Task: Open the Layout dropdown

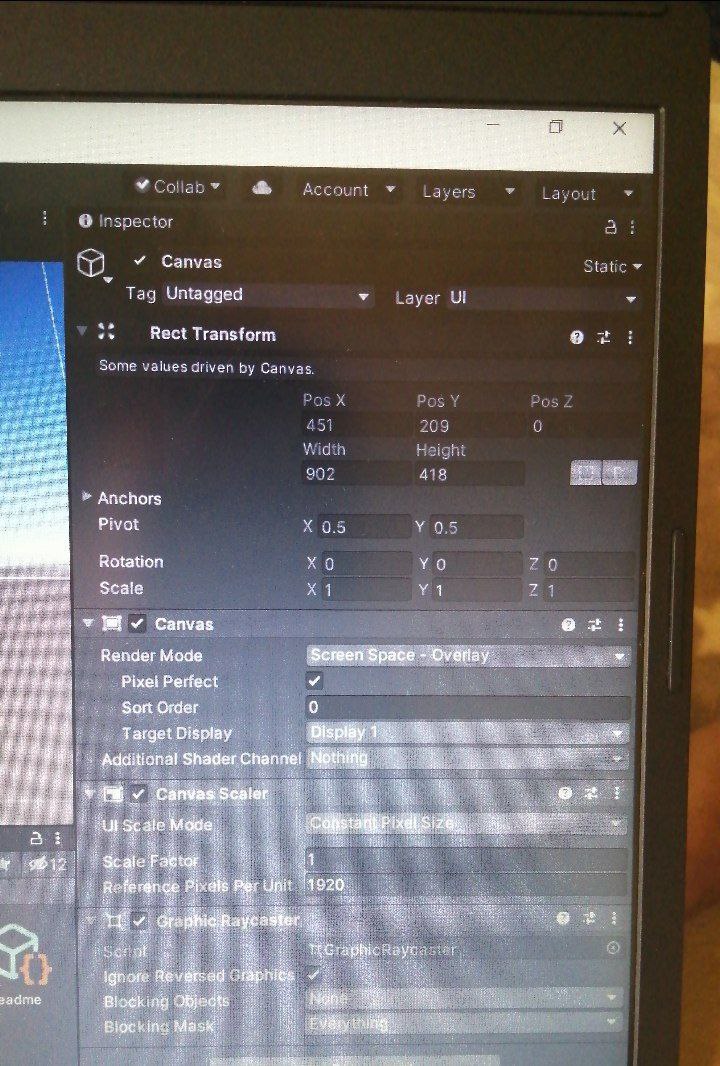Action: 587,194
